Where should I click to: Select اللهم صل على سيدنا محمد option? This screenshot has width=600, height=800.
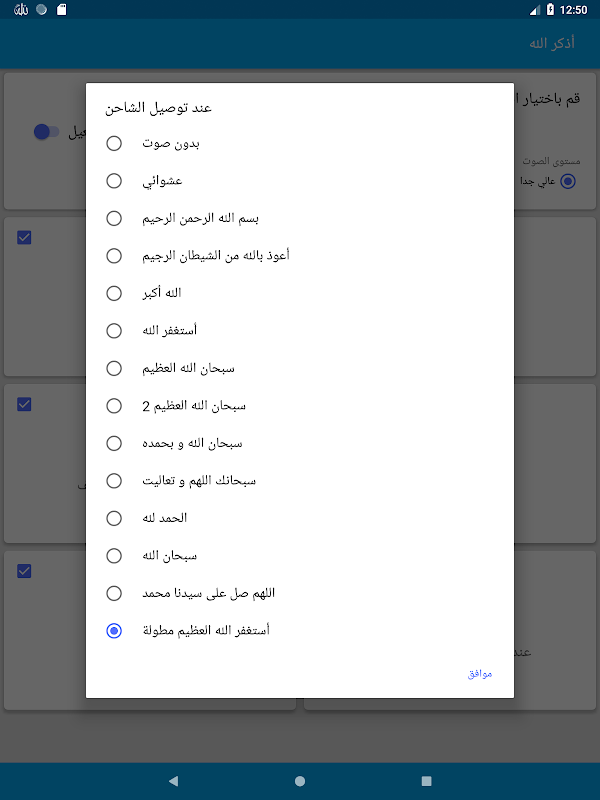pyautogui.click(x=300, y=593)
